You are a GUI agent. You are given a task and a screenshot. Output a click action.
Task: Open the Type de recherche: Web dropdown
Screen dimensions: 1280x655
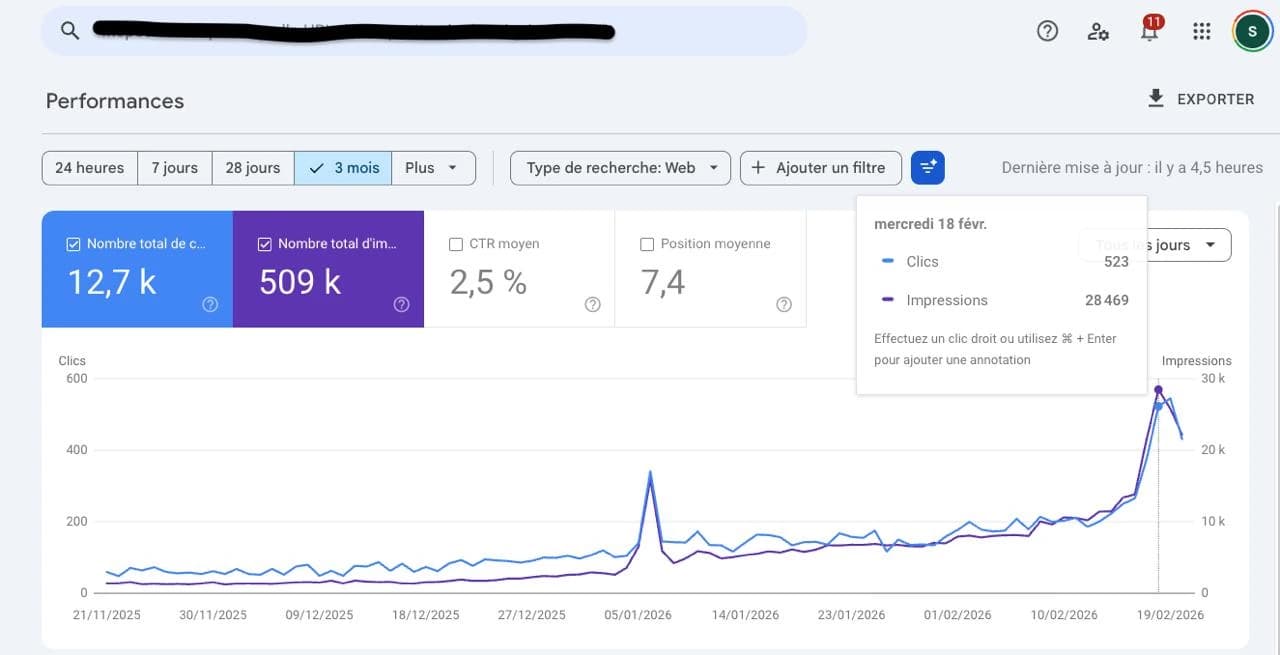point(620,167)
